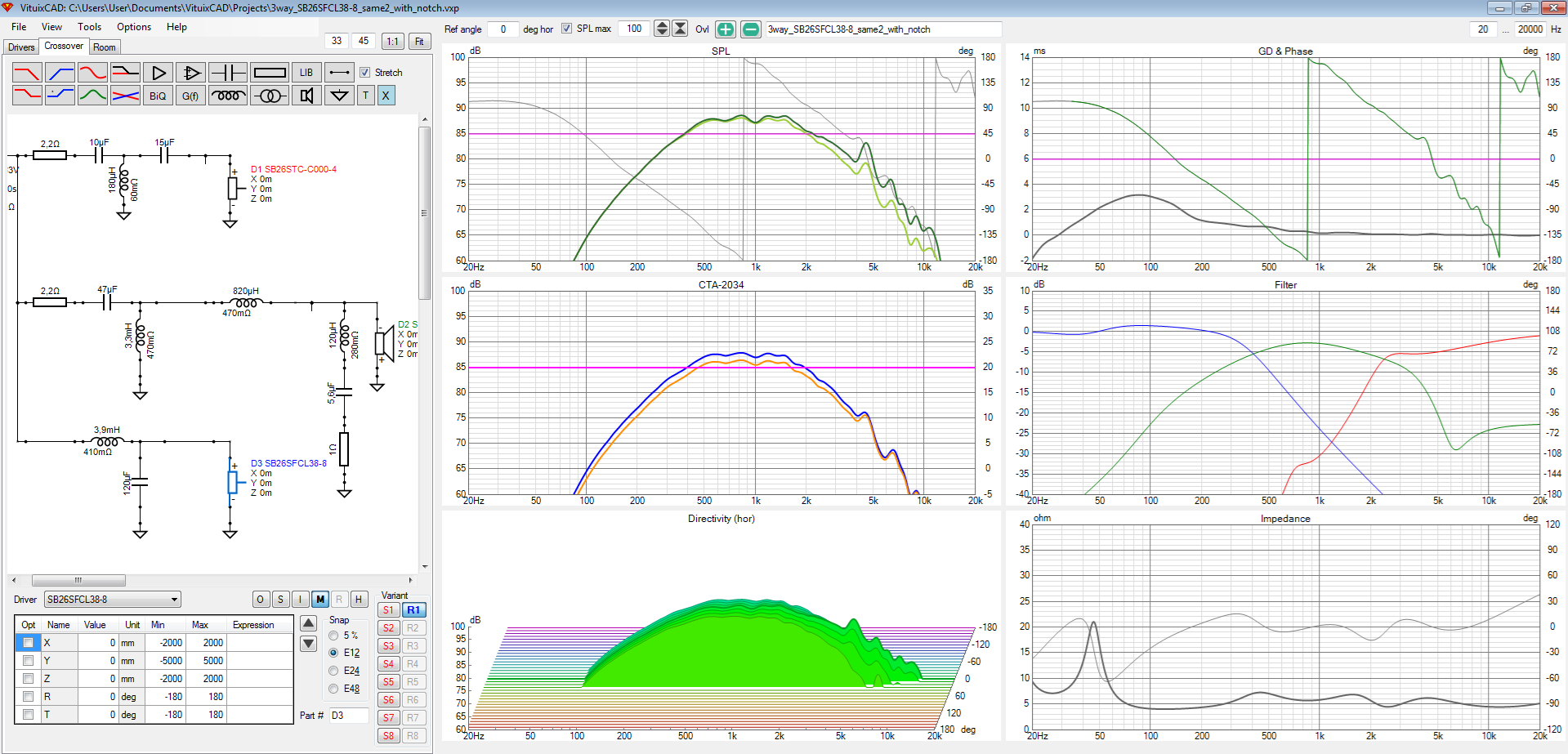Open the View menu

coord(52,27)
